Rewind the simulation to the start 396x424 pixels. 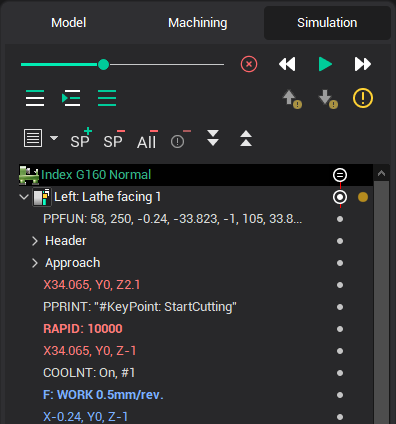[287, 64]
